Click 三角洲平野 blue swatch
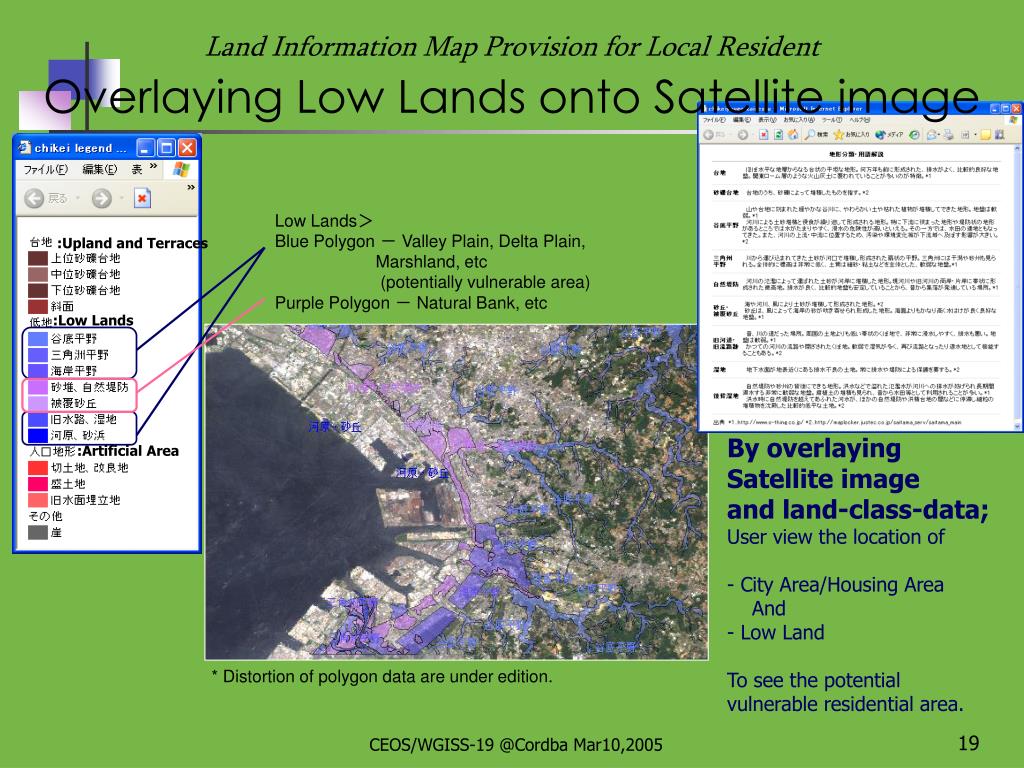Screen dimensions: 1024x768 tap(38, 355)
